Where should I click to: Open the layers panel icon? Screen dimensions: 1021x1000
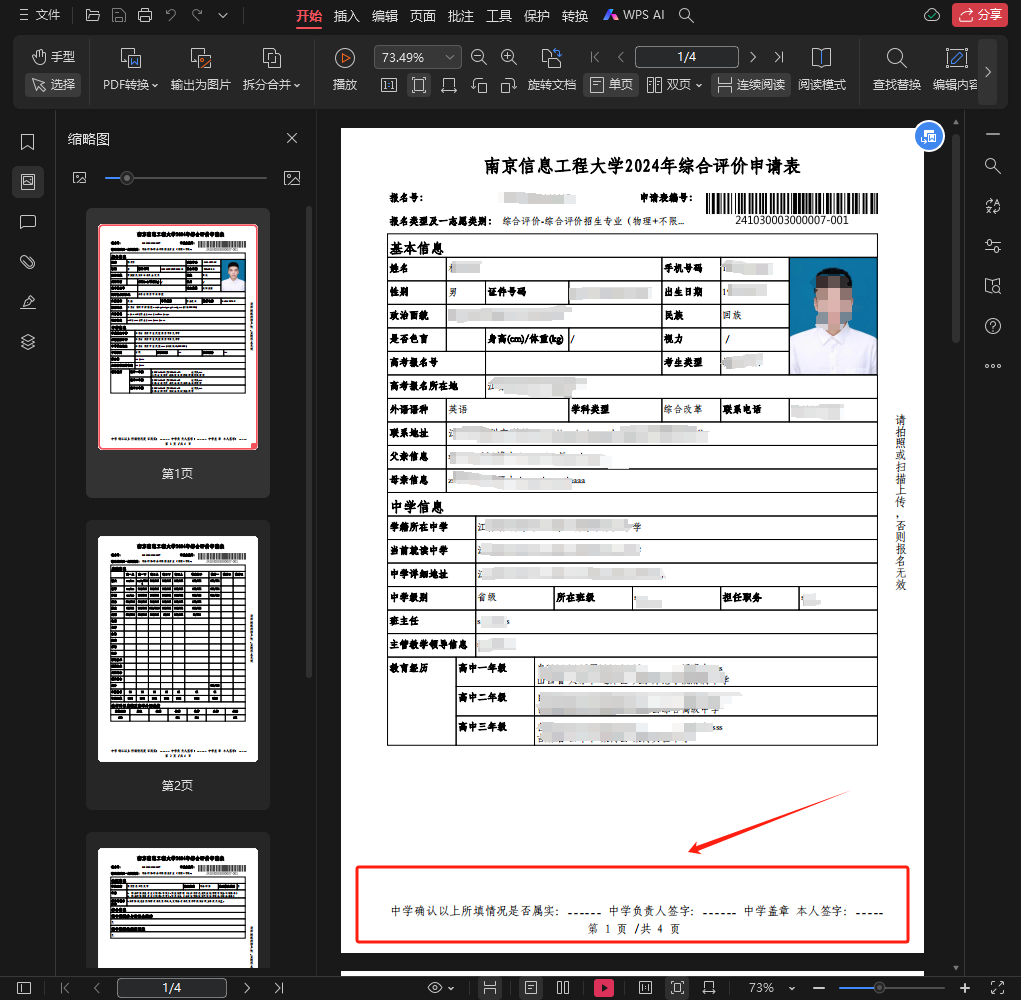pyautogui.click(x=27, y=342)
